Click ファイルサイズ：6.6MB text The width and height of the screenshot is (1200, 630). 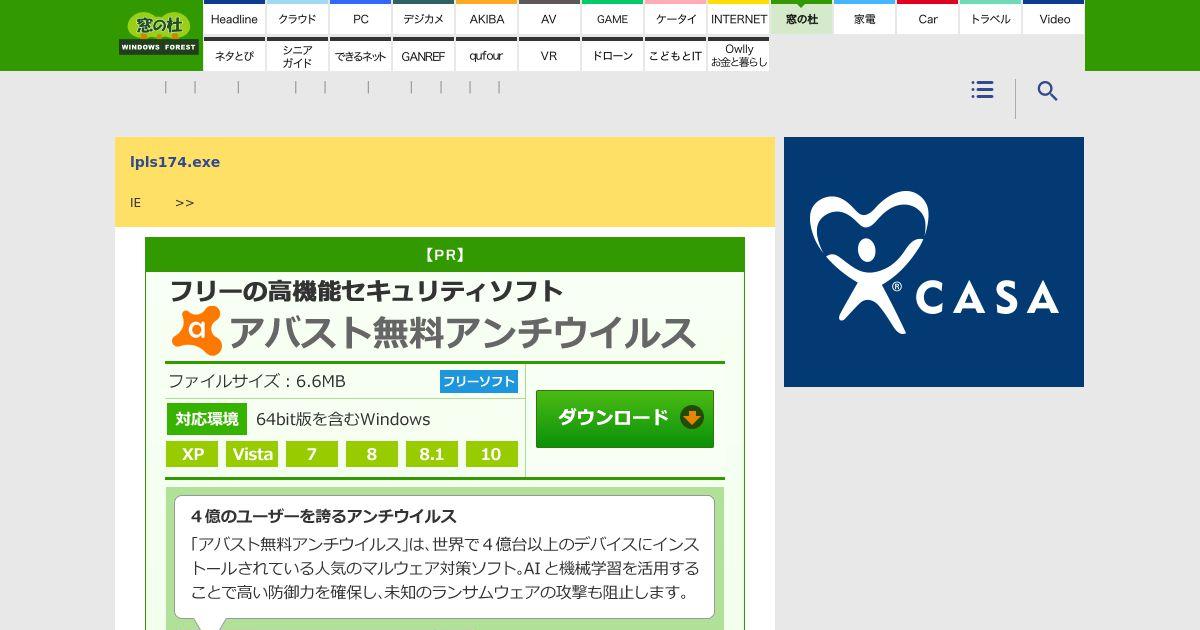[257, 381]
